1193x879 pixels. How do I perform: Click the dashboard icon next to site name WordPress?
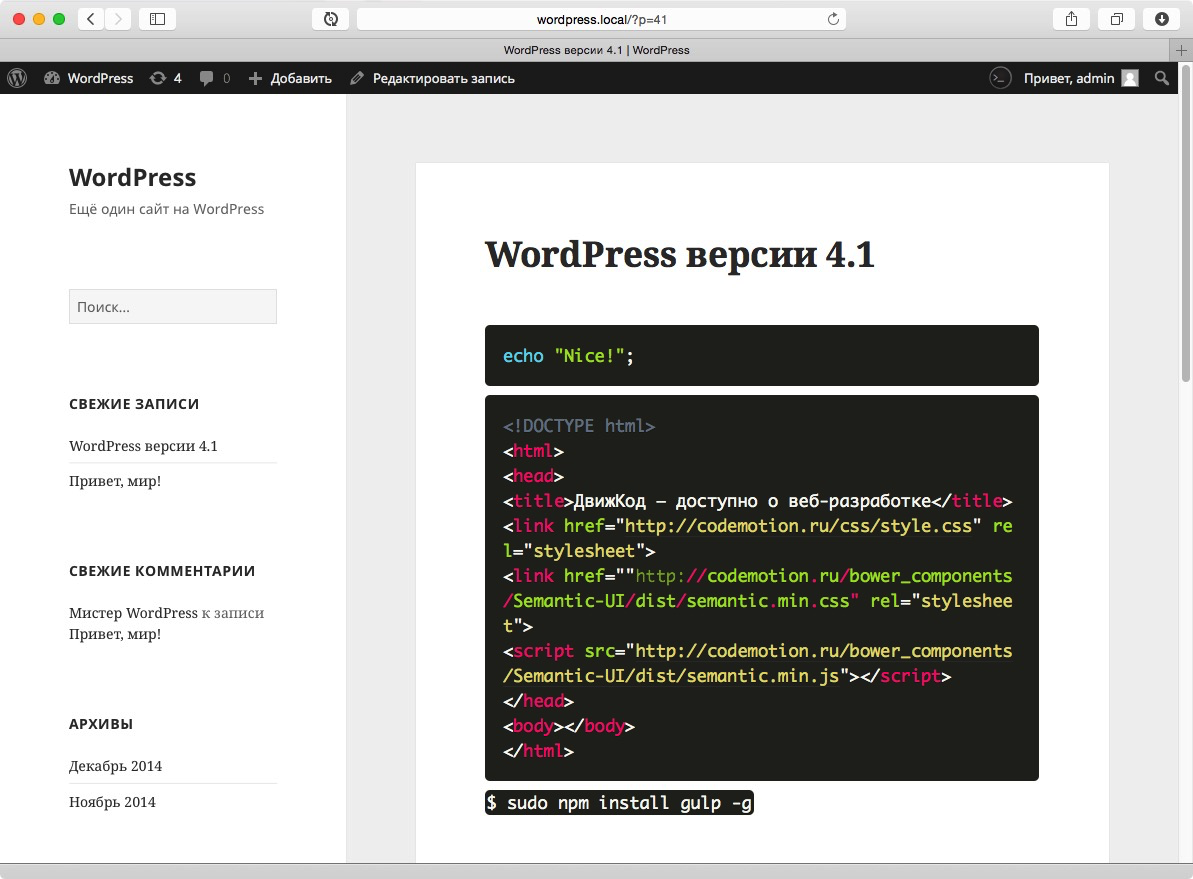click(x=52, y=78)
